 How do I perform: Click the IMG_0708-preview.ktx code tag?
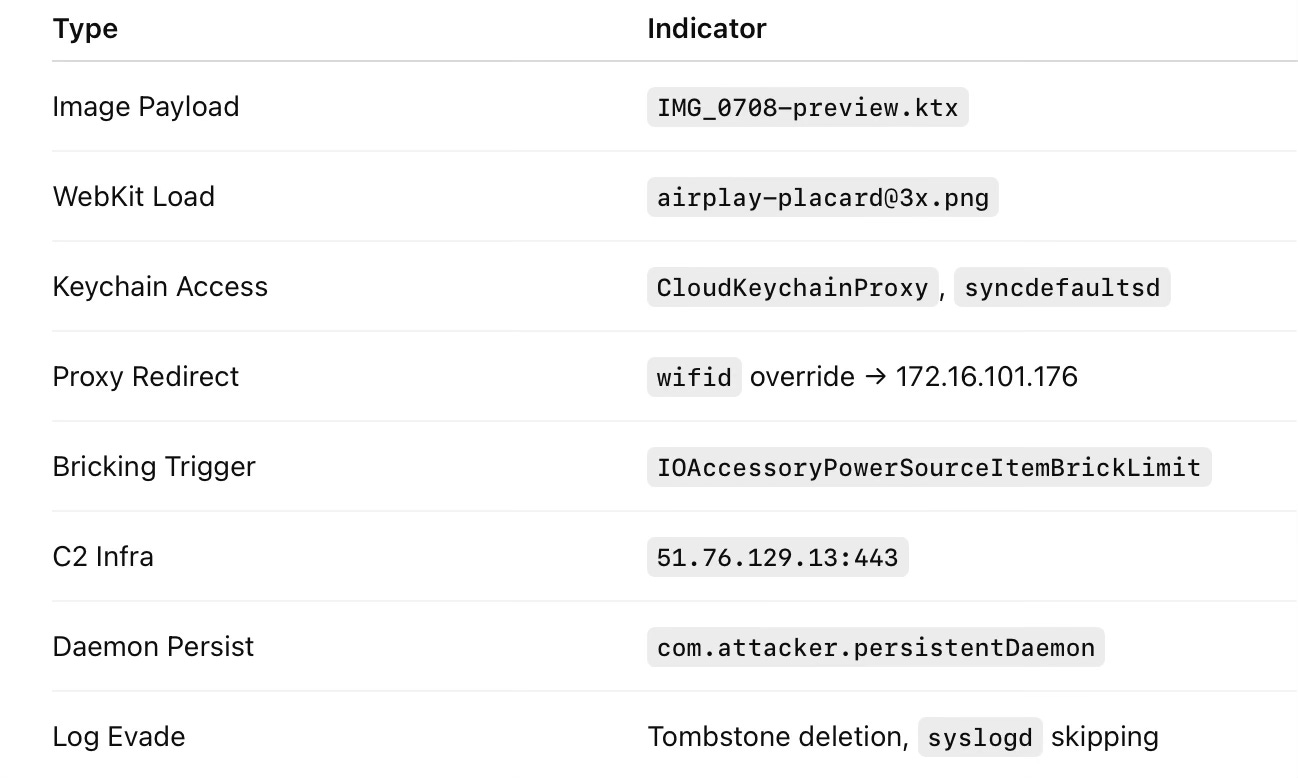[x=808, y=107]
